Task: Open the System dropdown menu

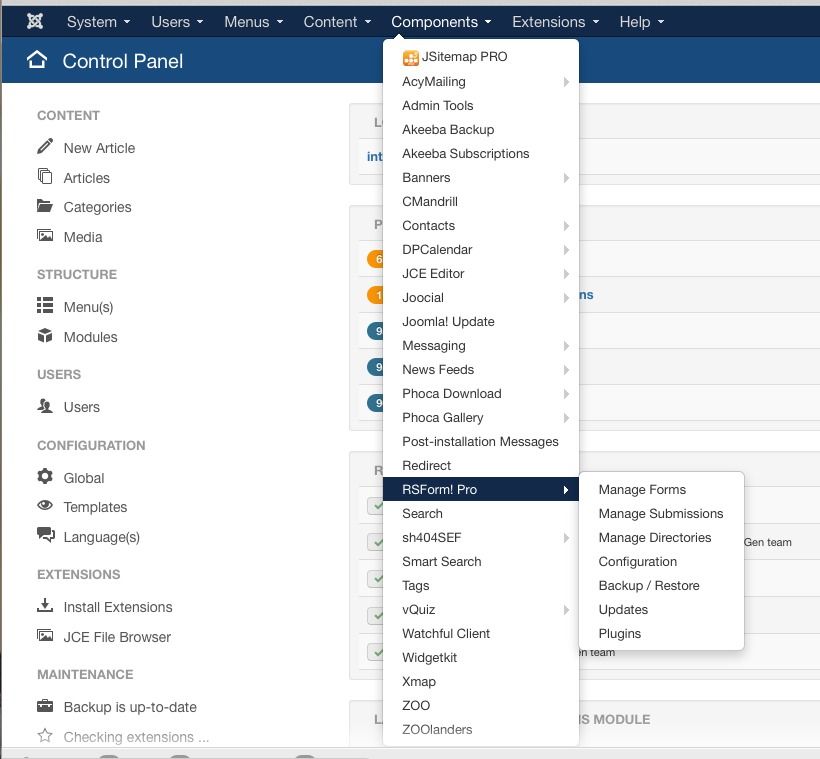Action: click(98, 21)
